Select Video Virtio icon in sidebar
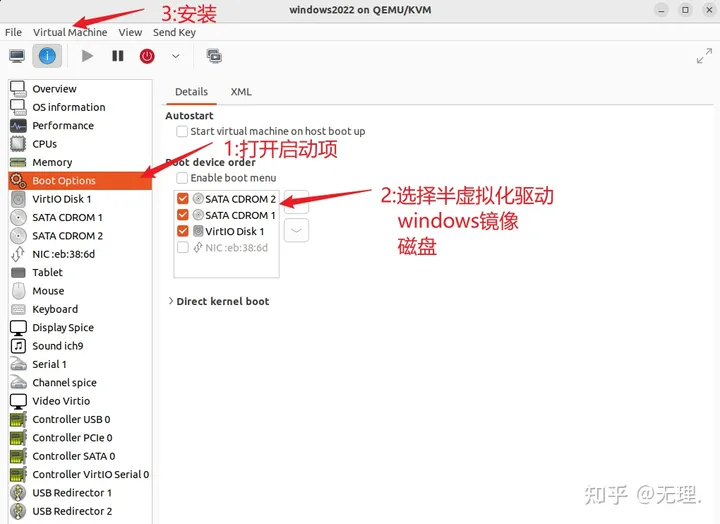 tap(18, 401)
